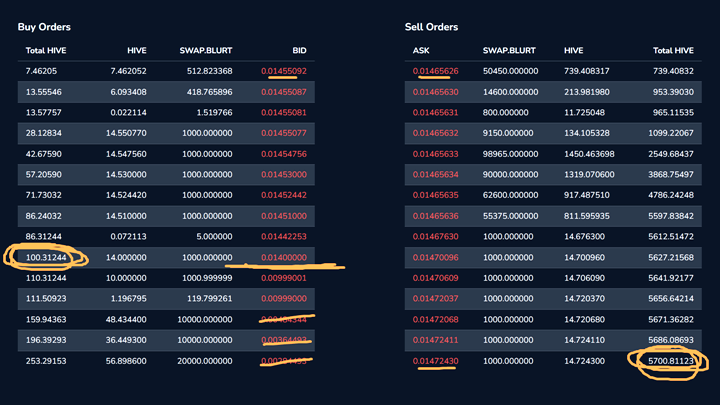This screenshot has height=405, width=720.
Task: Click ask price 0.01465636
Action: 435,215
